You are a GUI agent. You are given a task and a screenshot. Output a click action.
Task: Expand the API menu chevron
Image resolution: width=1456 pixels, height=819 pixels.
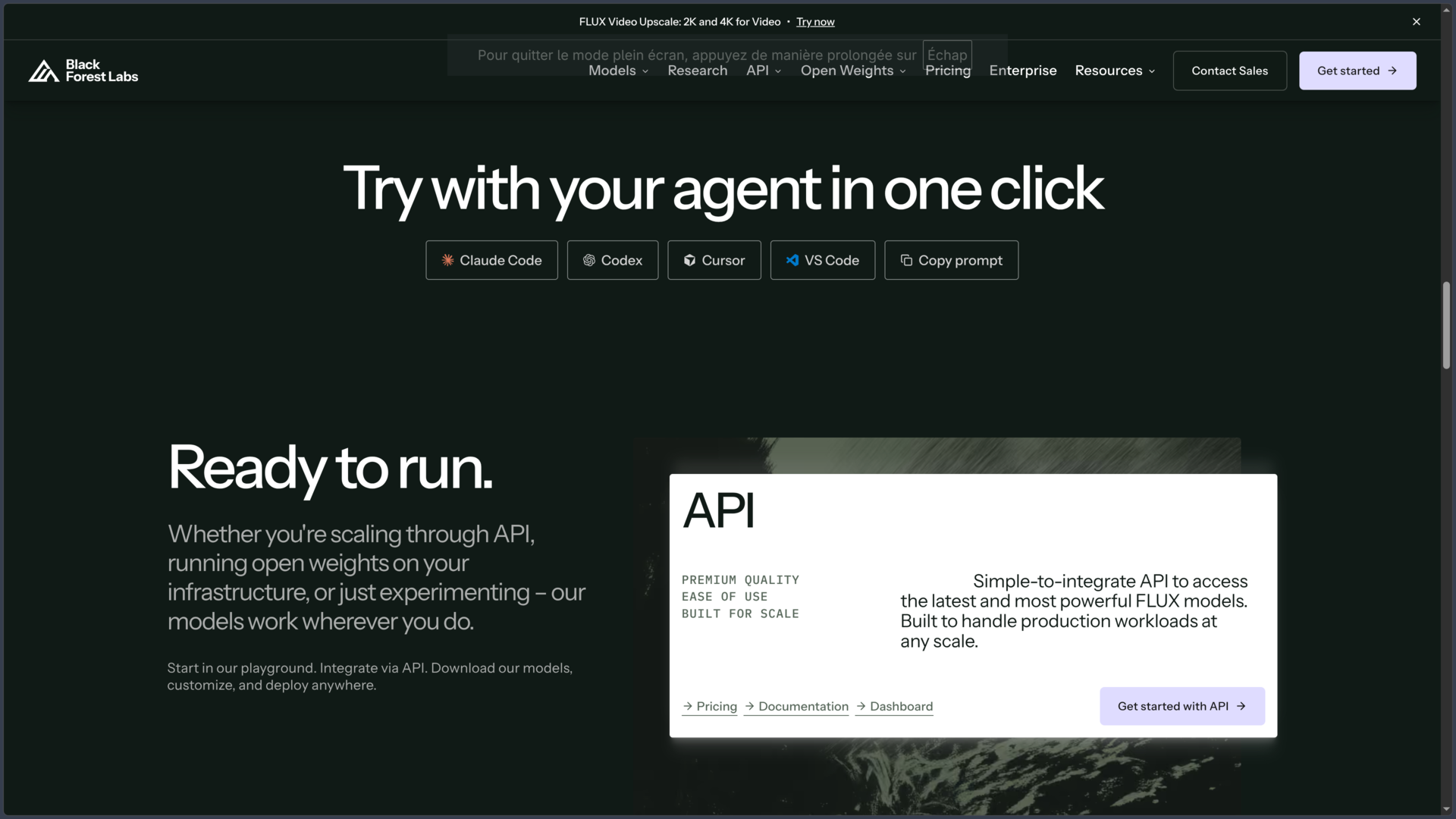point(778,71)
